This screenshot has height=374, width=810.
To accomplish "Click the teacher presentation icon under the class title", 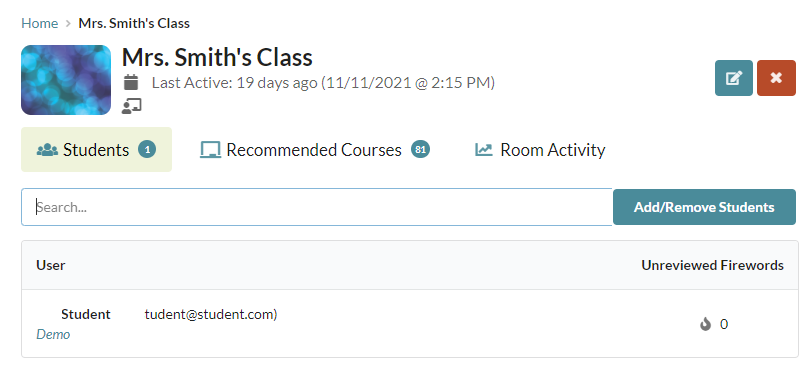I will pyautogui.click(x=131, y=106).
